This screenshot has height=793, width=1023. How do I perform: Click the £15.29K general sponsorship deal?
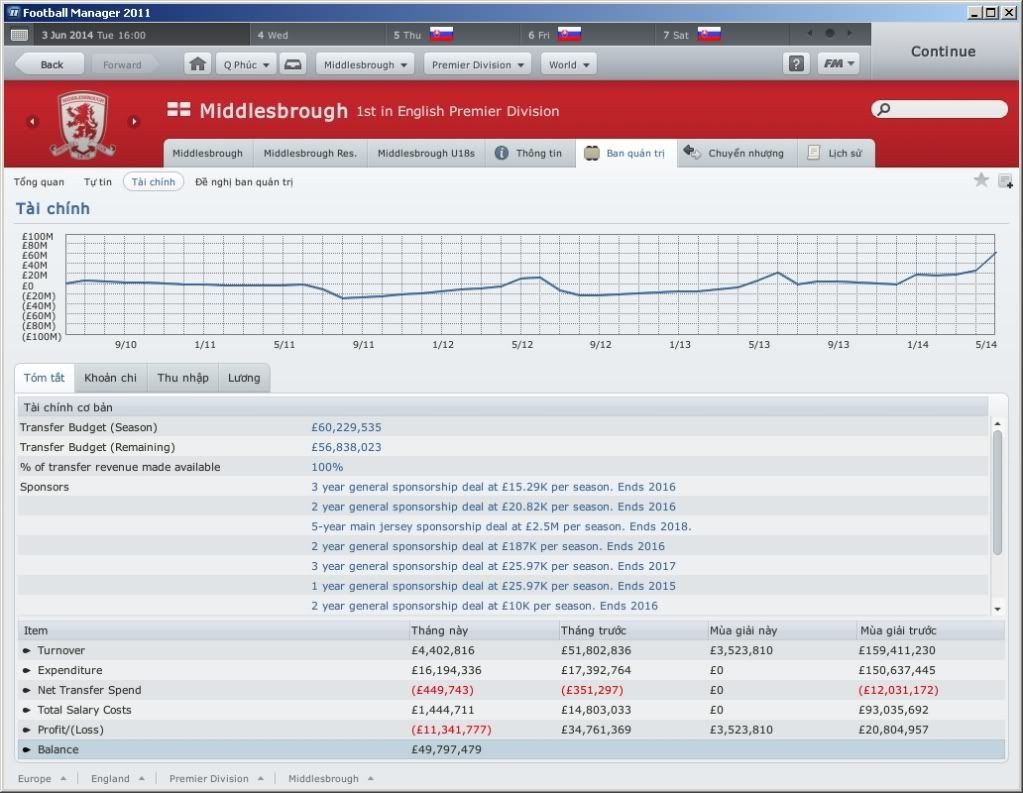pyautogui.click(x=493, y=487)
